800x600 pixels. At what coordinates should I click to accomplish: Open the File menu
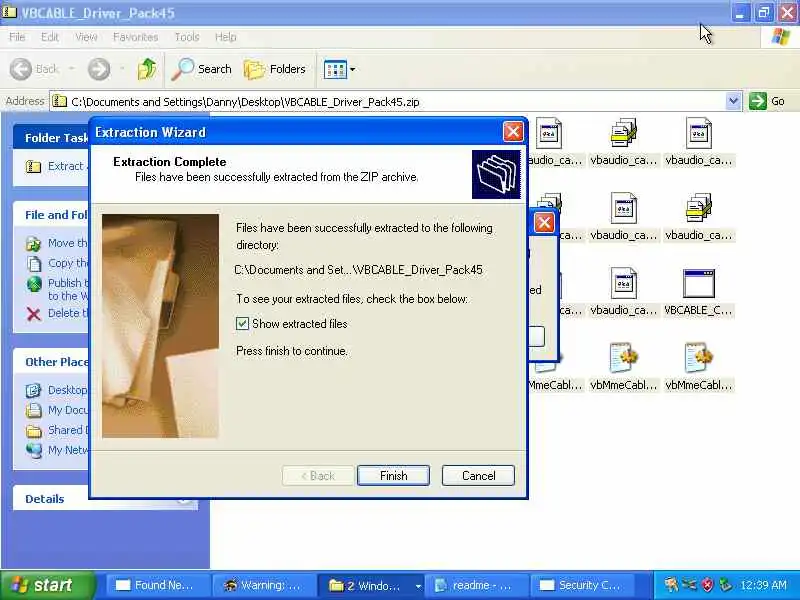coord(17,37)
